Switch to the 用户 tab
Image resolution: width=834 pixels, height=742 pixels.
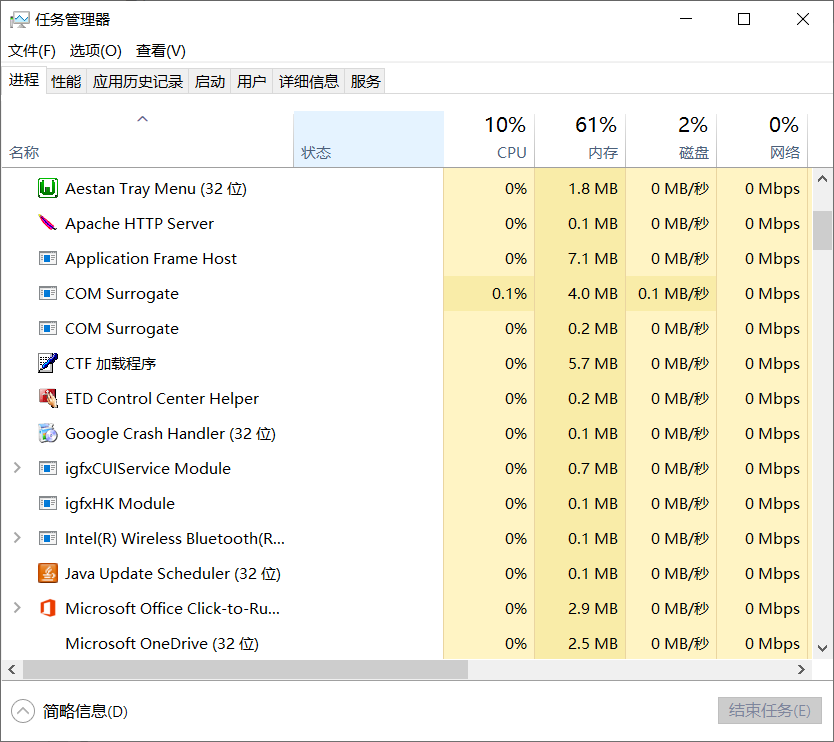[x=252, y=81]
